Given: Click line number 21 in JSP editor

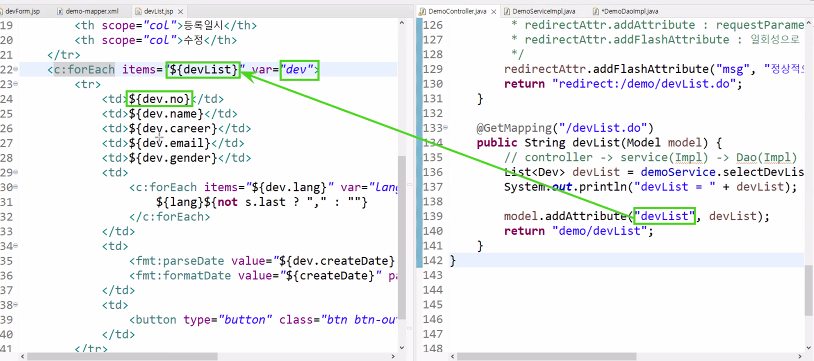Looking at the screenshot, I should pos(6,55).
